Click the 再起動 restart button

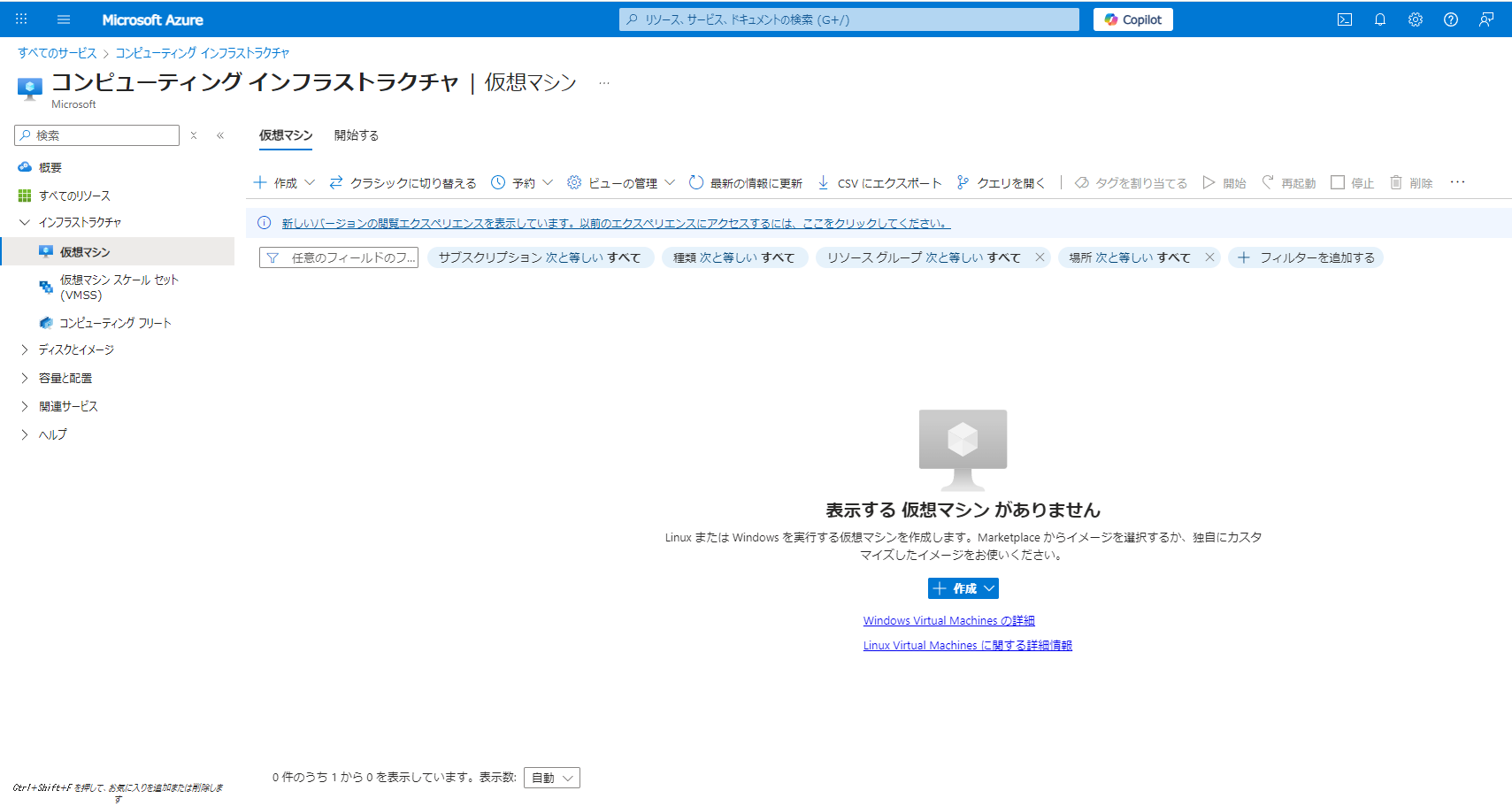click(x=1289, y=182)
